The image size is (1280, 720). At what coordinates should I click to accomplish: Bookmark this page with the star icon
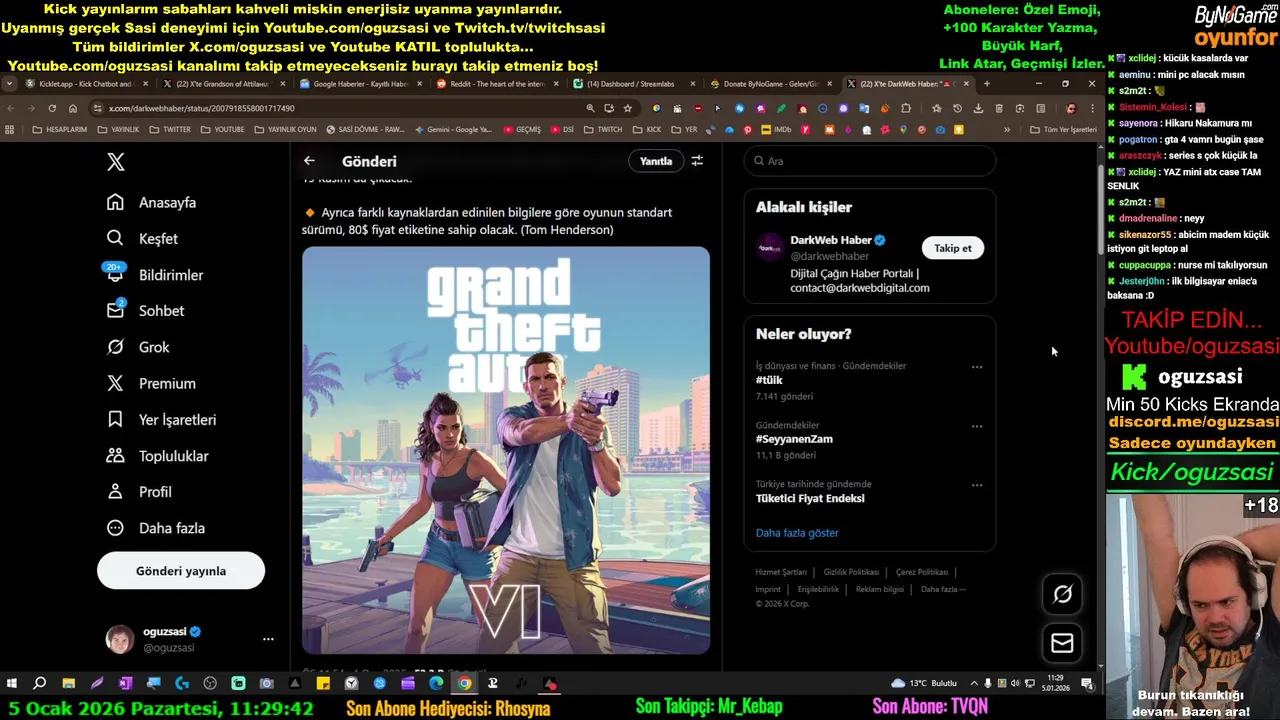point(627,108)
